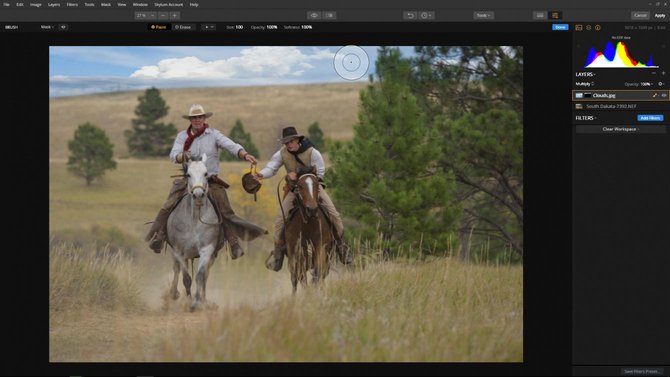670x377 pixels.
Task: Select the Clouds.jpg layer
Action: pos(620,95)
